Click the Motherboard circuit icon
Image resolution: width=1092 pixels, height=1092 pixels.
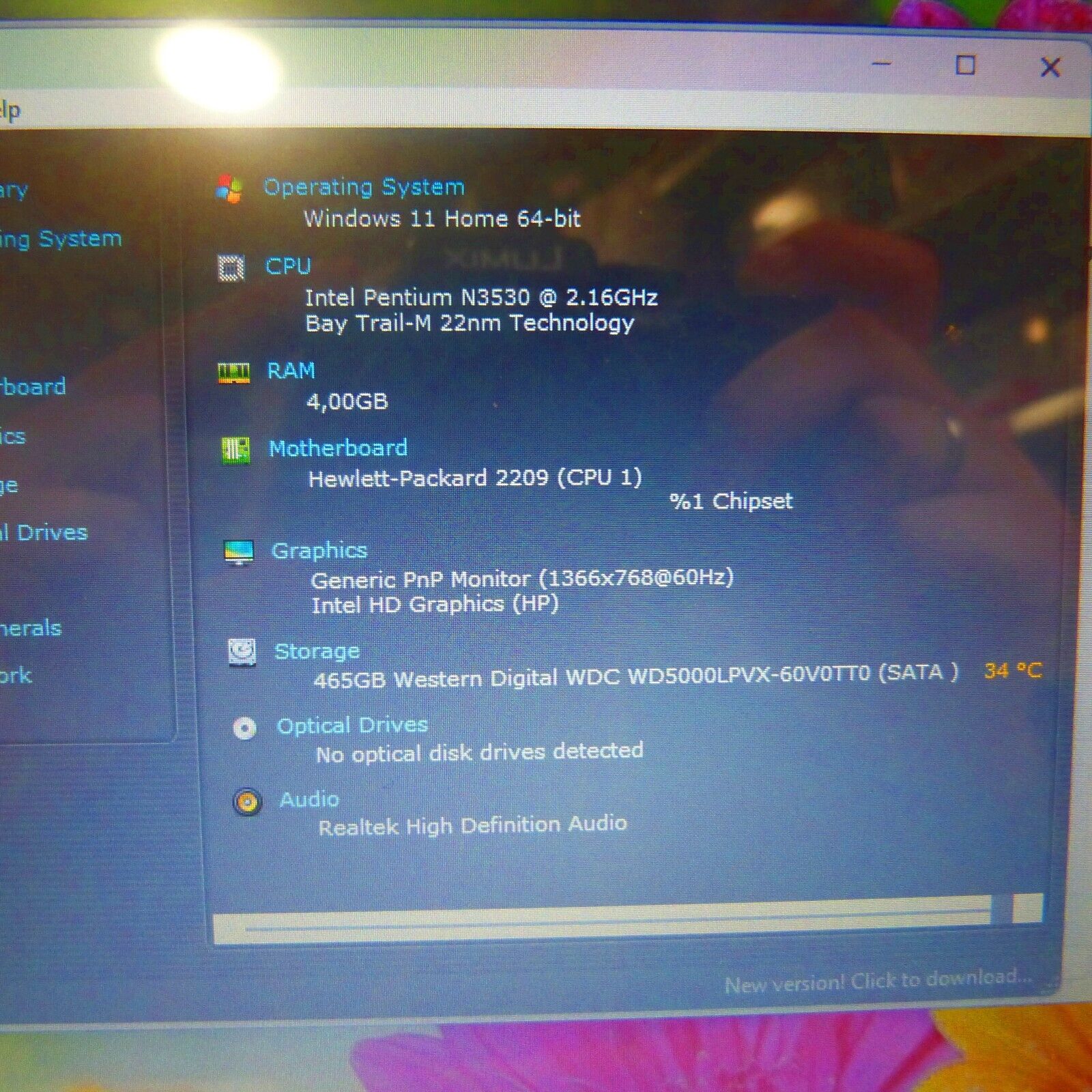coord(236,450)
